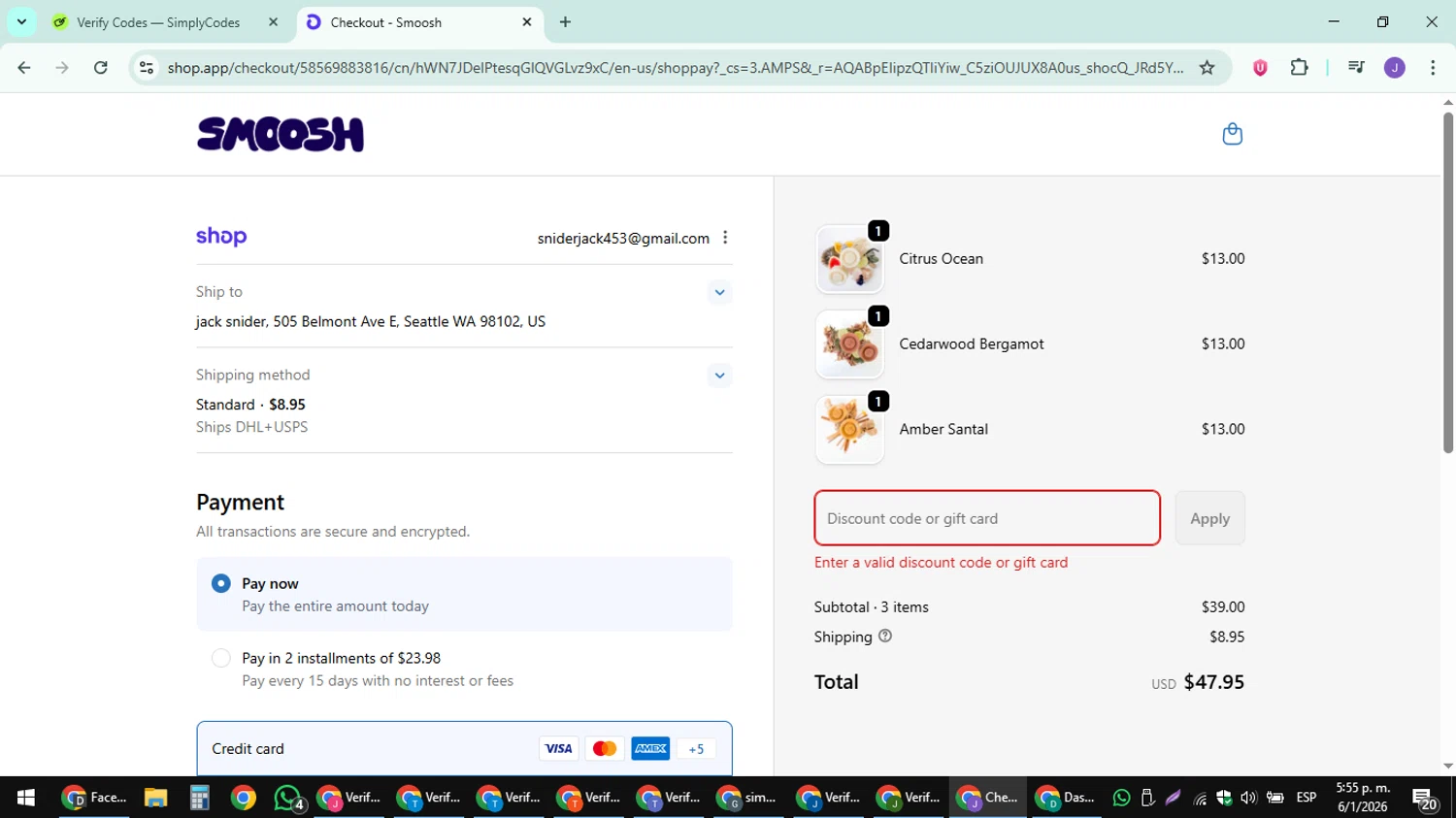
Task: Bookmark this page with the star icon
Action: click(1207, 68)
